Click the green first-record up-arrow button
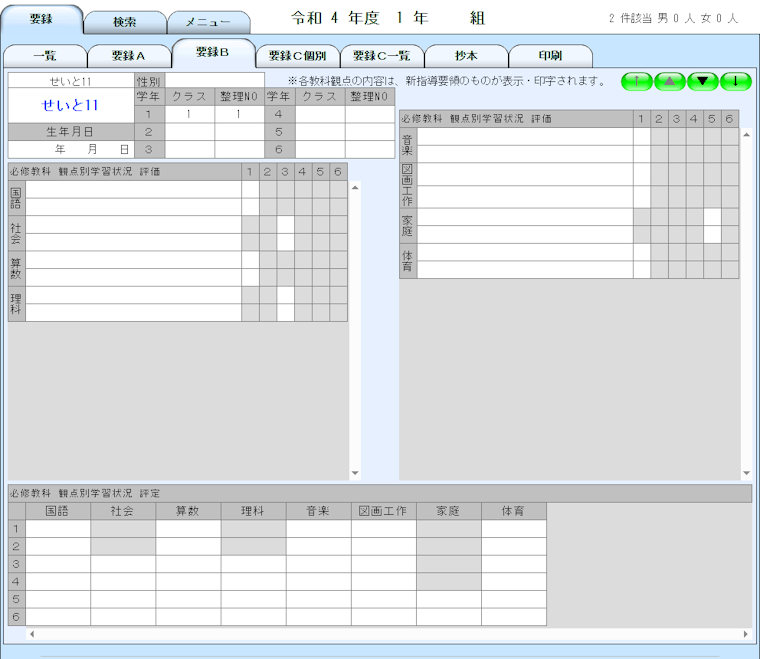760x659 pixels. 636,81
